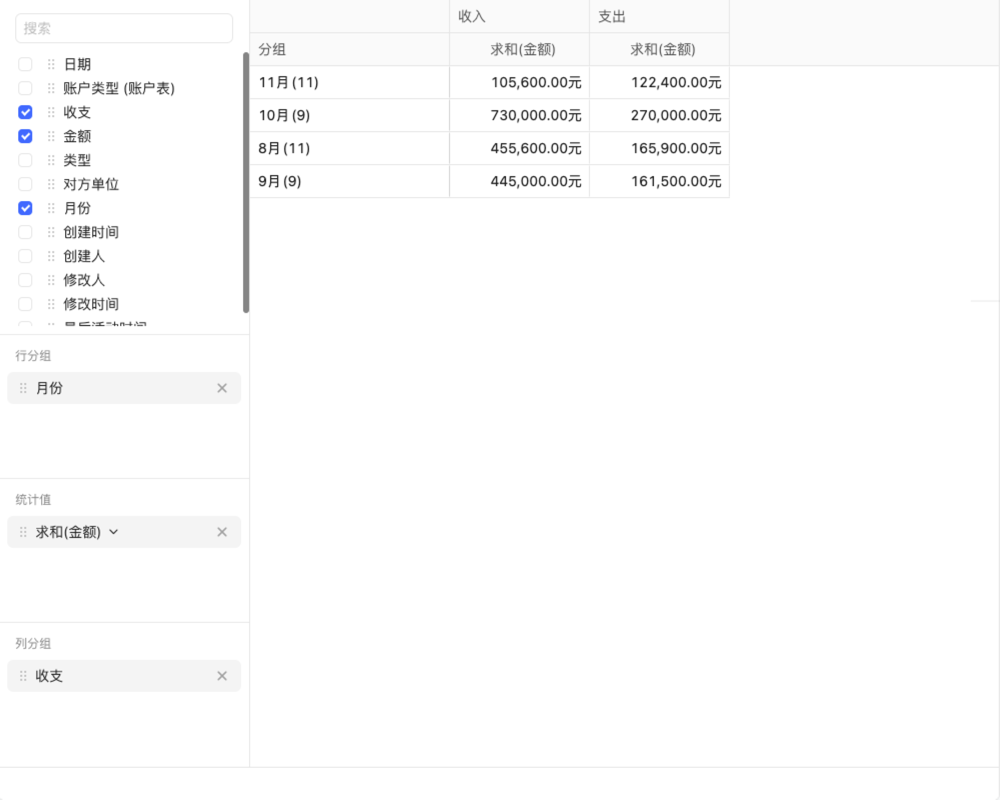Check the 类型 field checkbox

(24, 160)
